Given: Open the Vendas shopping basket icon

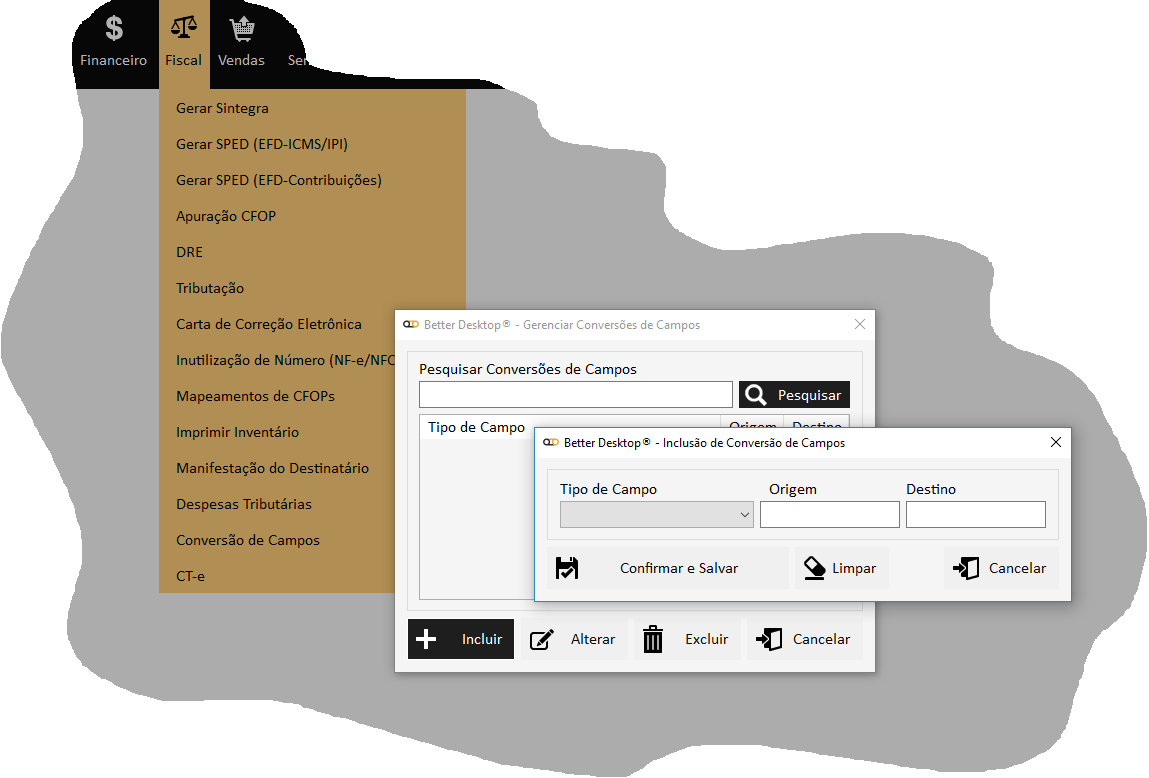Looking at the screenshot, I should coord(241,28).
